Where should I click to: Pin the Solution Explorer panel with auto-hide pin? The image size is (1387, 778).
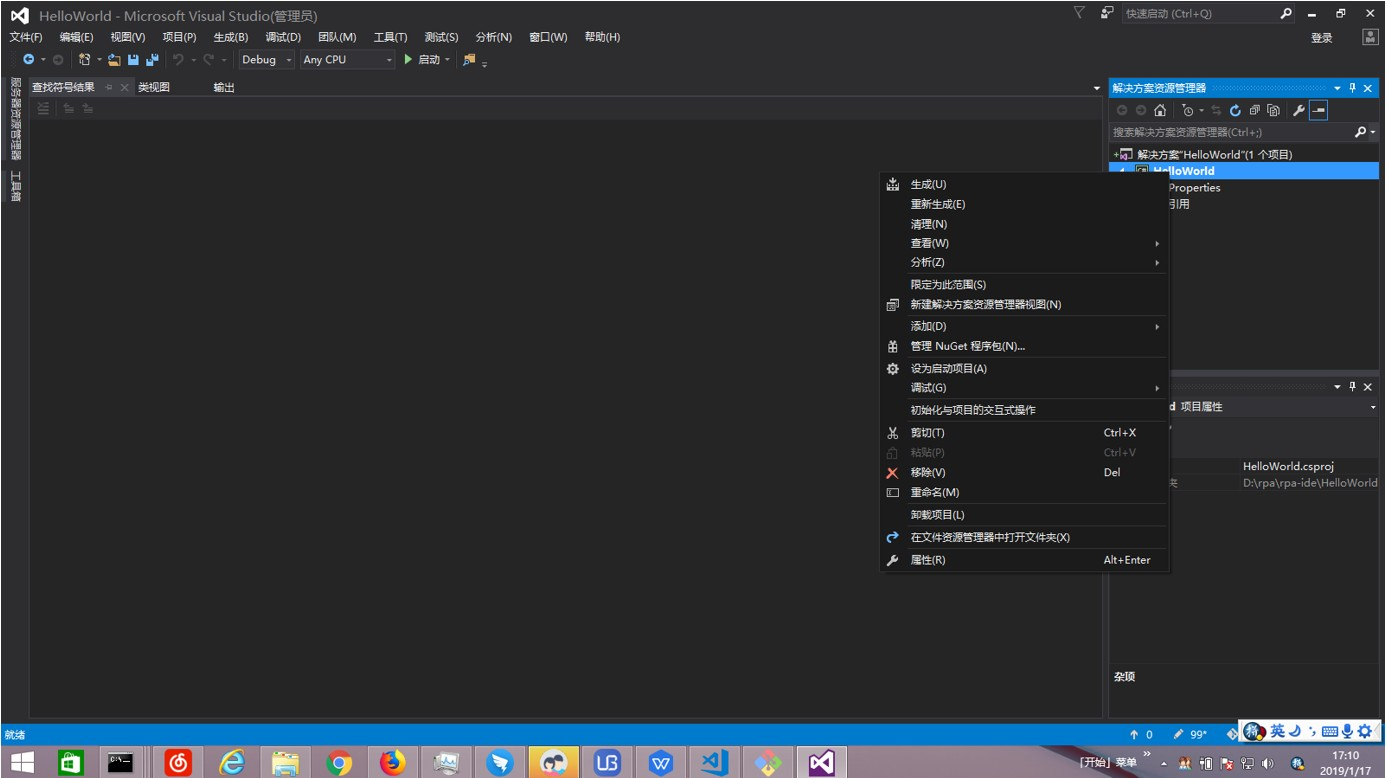1353,88
